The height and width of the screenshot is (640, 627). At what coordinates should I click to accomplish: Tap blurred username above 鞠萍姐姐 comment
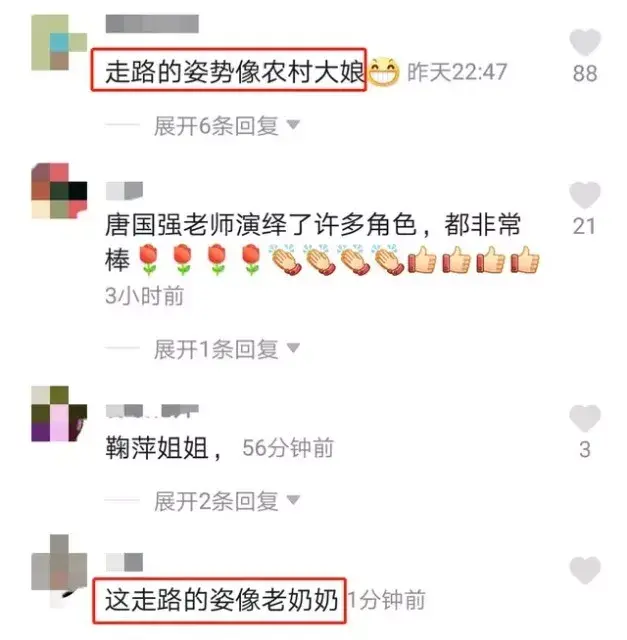pos(152,411)
